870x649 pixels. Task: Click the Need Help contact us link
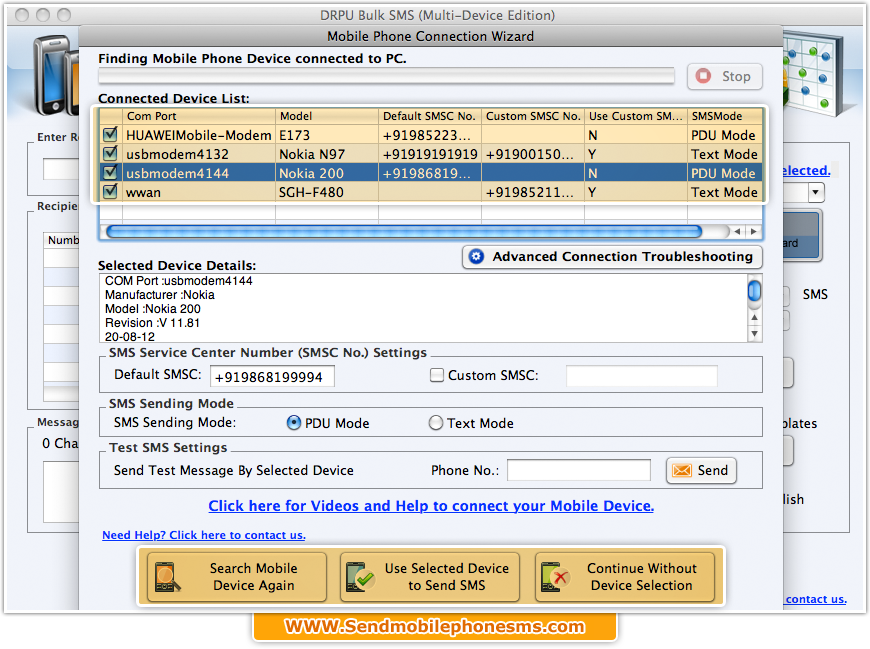coord(204,535)
